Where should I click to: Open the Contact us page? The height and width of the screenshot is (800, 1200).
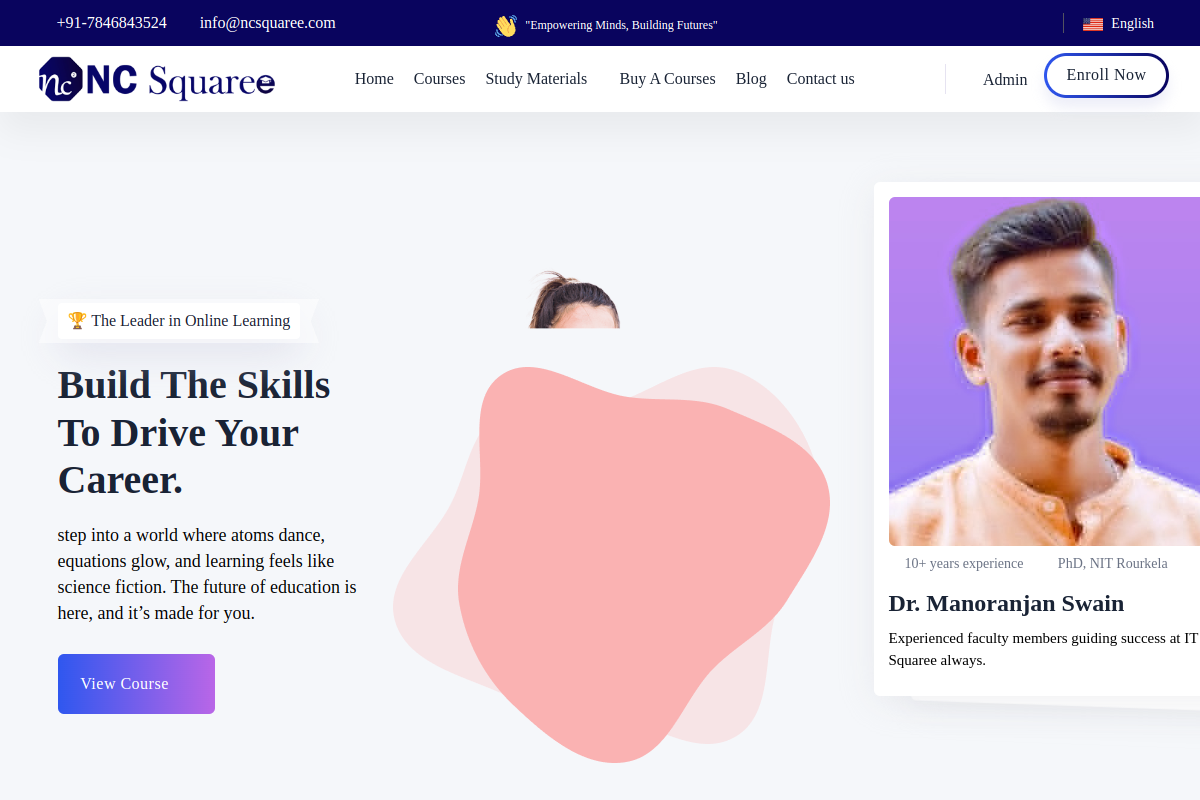(x=820, y=79)
